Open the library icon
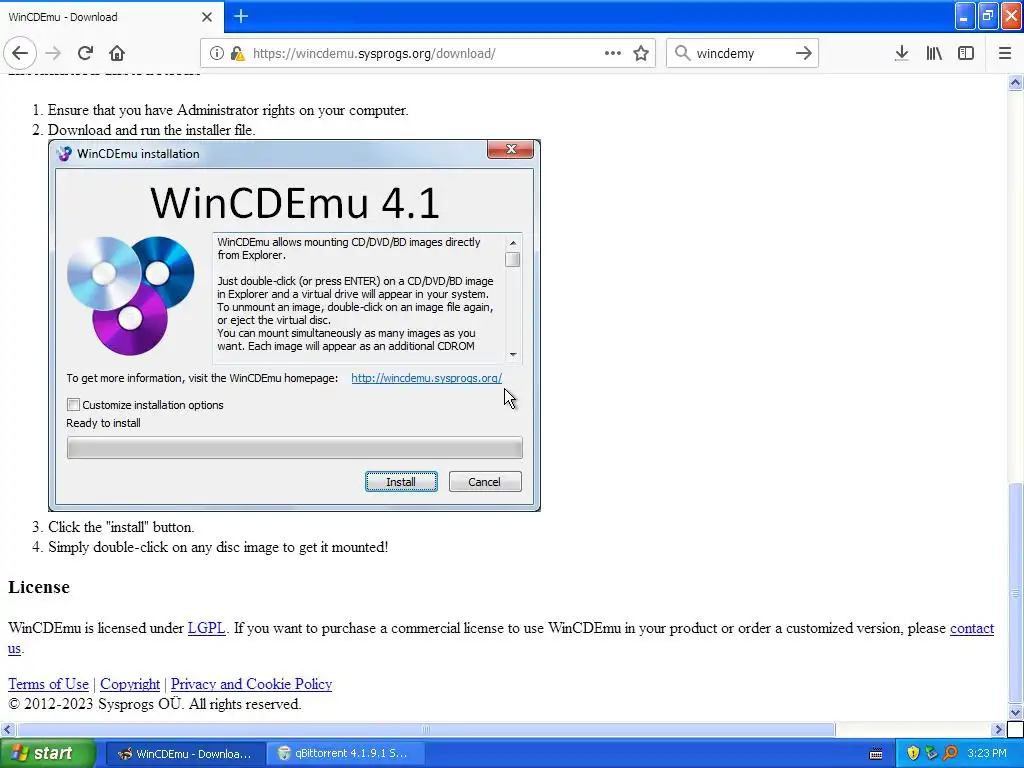 [x=934, y=53]
